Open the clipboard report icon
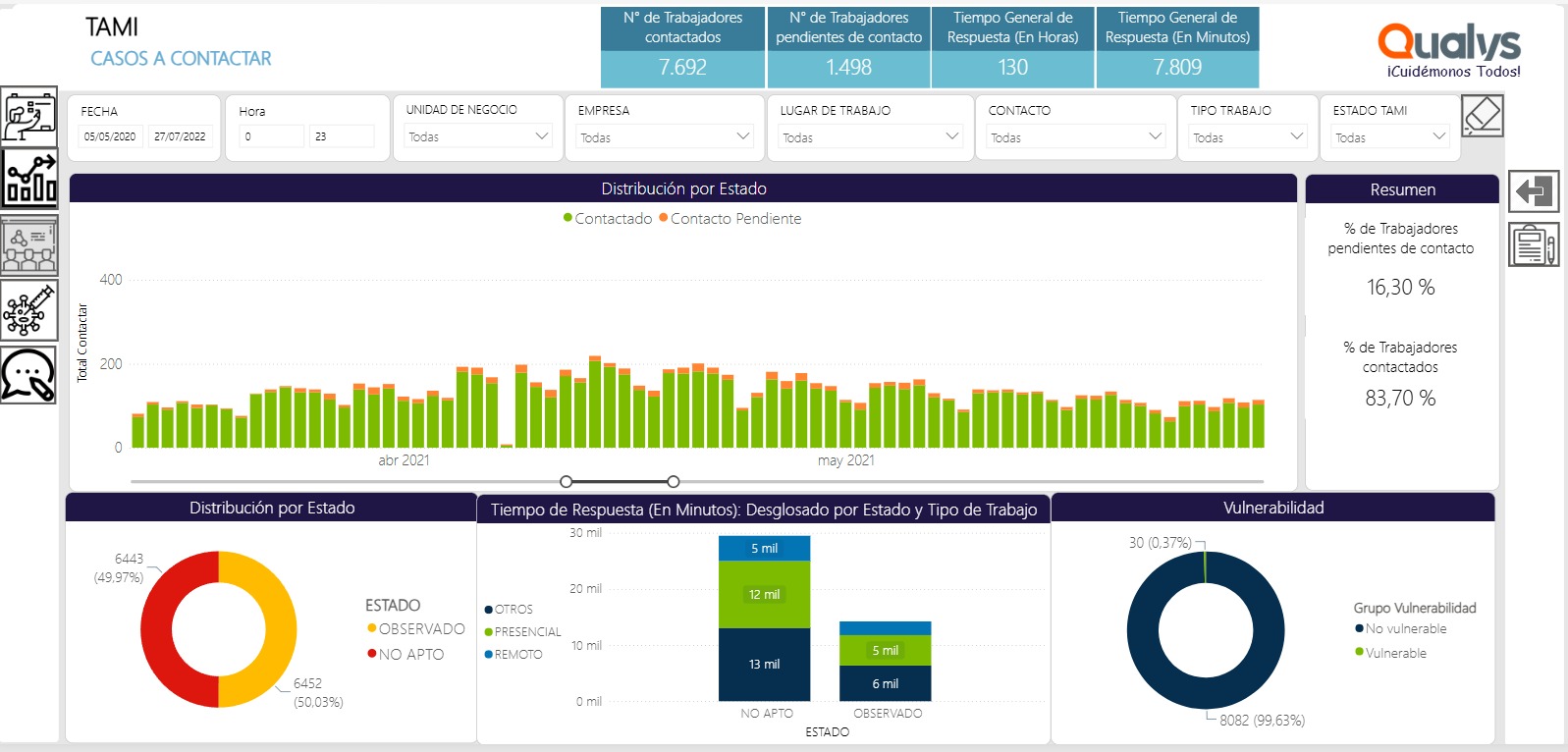The image size is (1568, 752). [x=1534, y=244]
